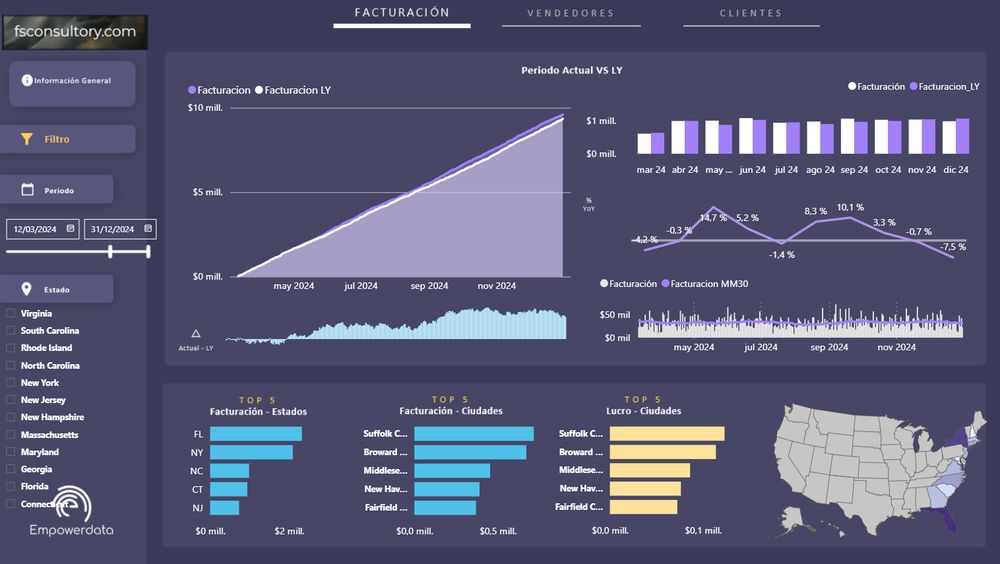
Task: Click the Periodo calendar icon
Action: [27, 189]
